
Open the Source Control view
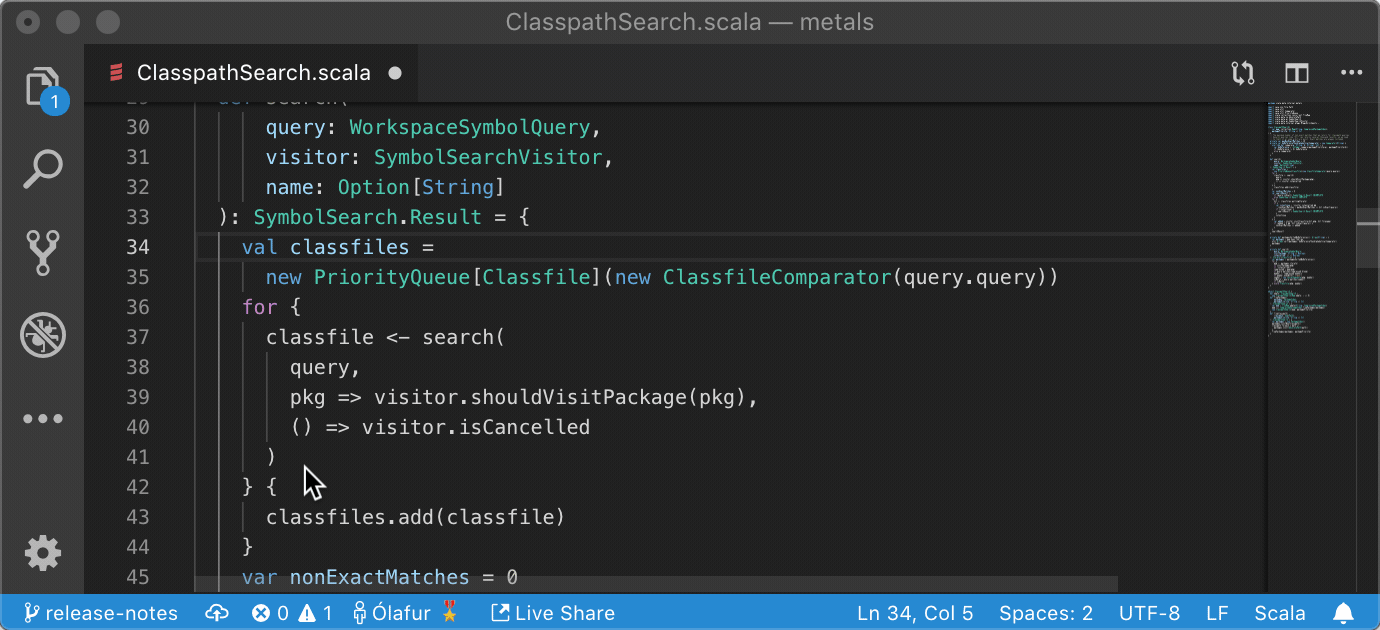pyautogui.click(x=42, y=252)
